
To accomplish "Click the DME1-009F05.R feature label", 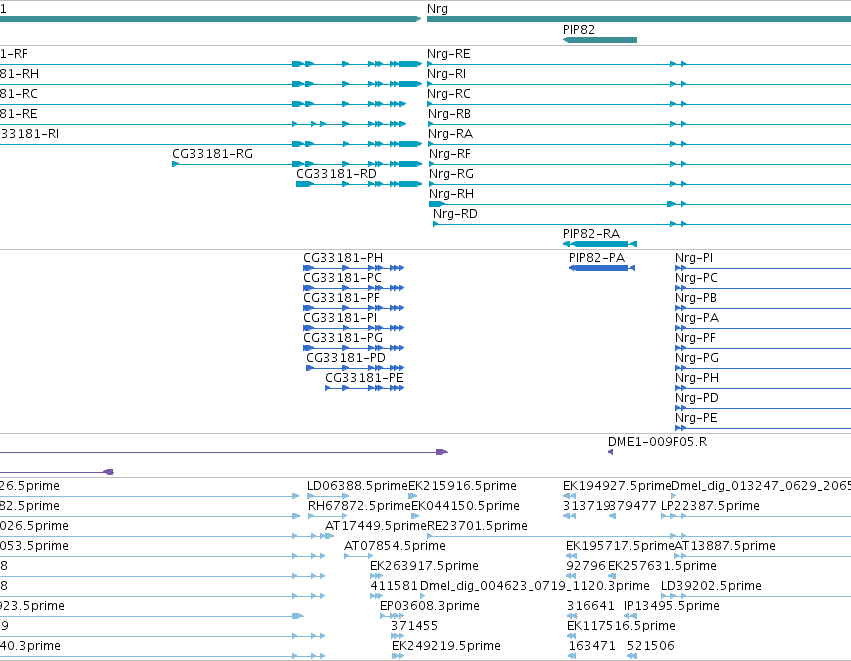I will click(x=657, y=442).
